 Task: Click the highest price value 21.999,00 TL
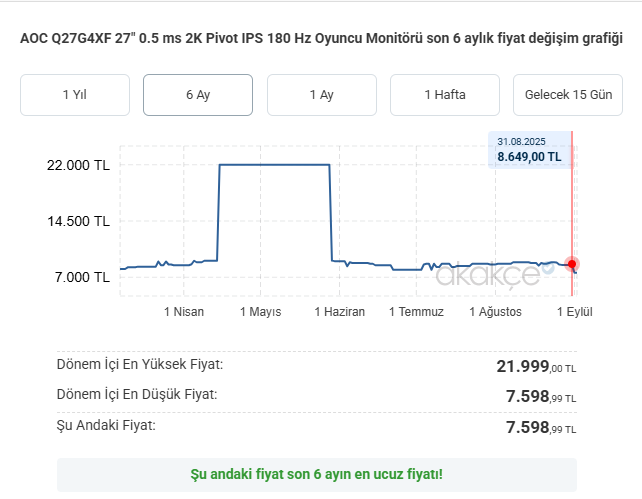coord(536,366)
